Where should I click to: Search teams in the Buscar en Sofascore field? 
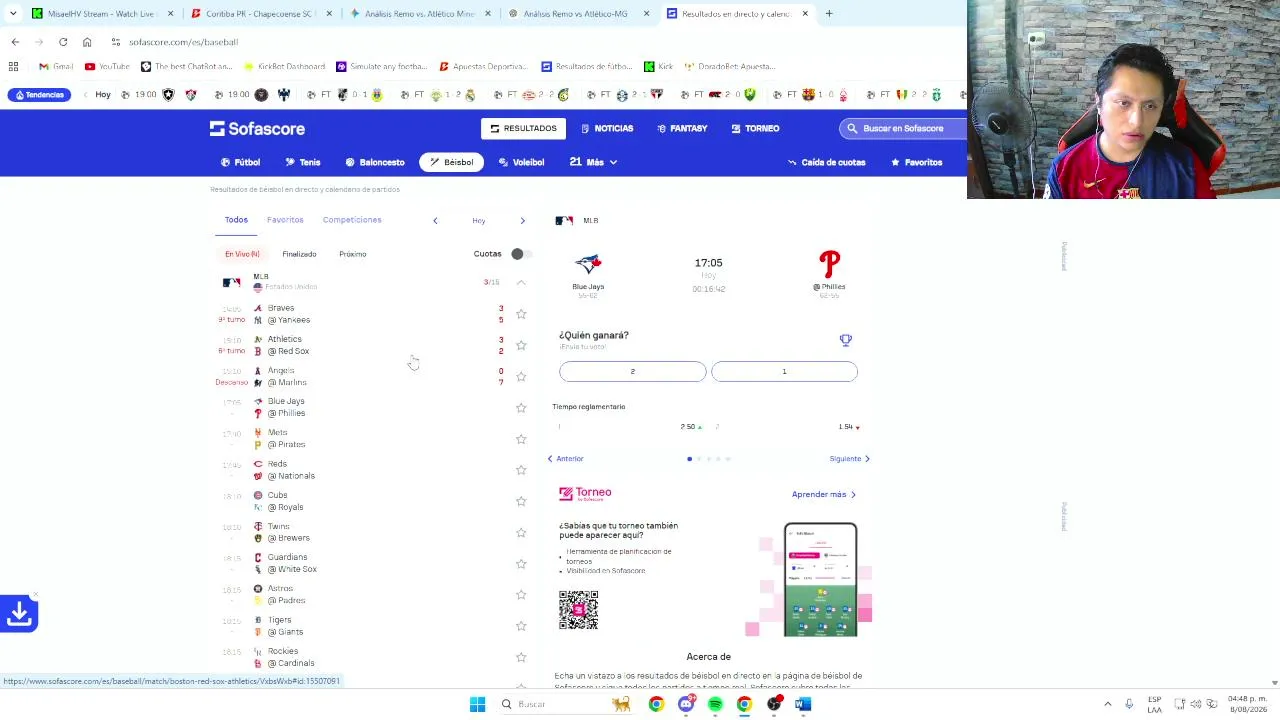[x=904, y=128]
